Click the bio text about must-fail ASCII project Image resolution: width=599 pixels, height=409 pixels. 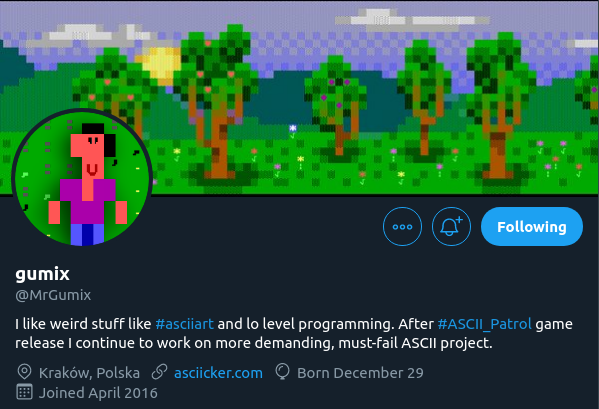click(294, 333)
